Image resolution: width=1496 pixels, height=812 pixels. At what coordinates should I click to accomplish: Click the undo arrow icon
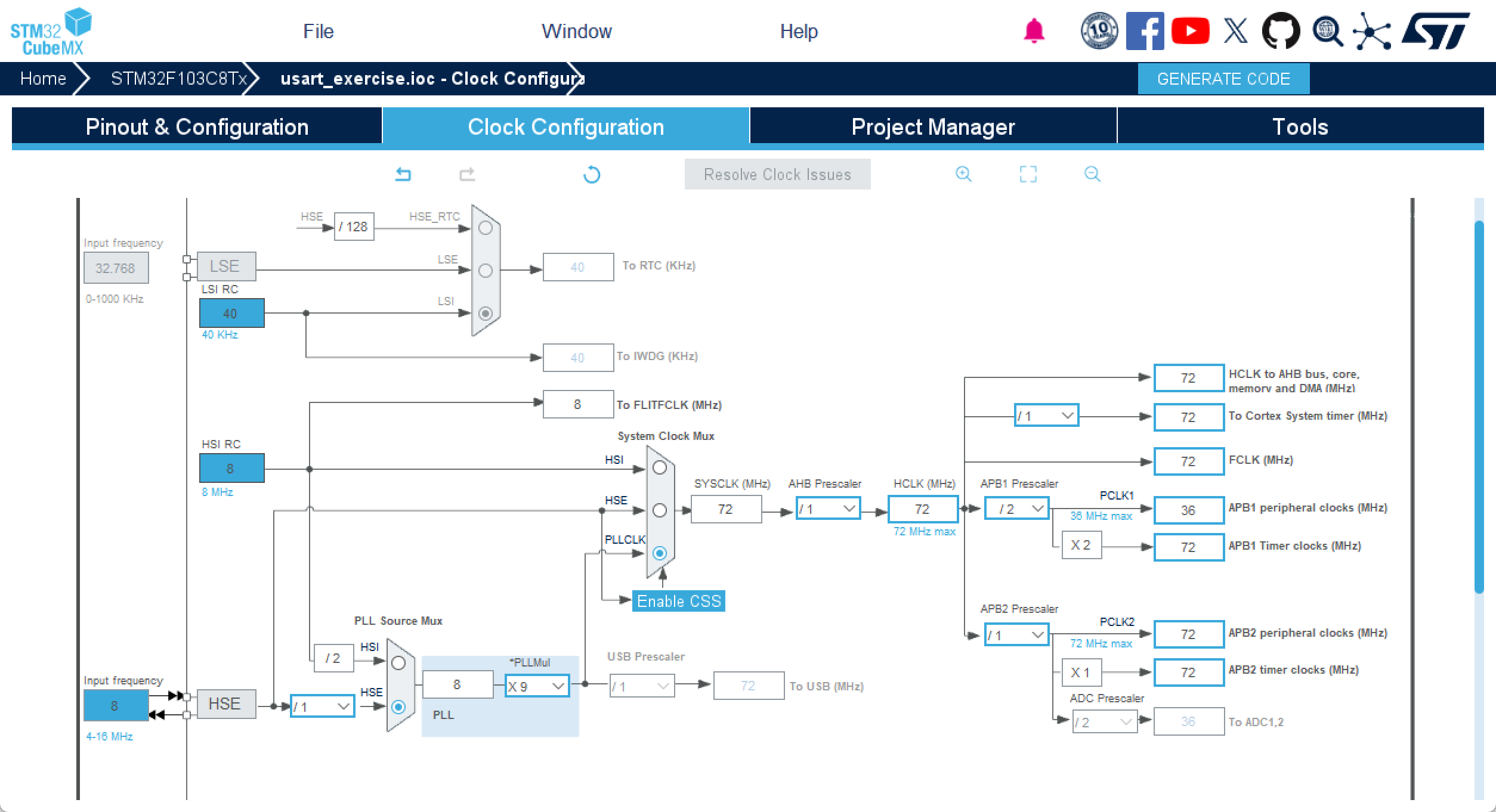(x=403, y=174)
